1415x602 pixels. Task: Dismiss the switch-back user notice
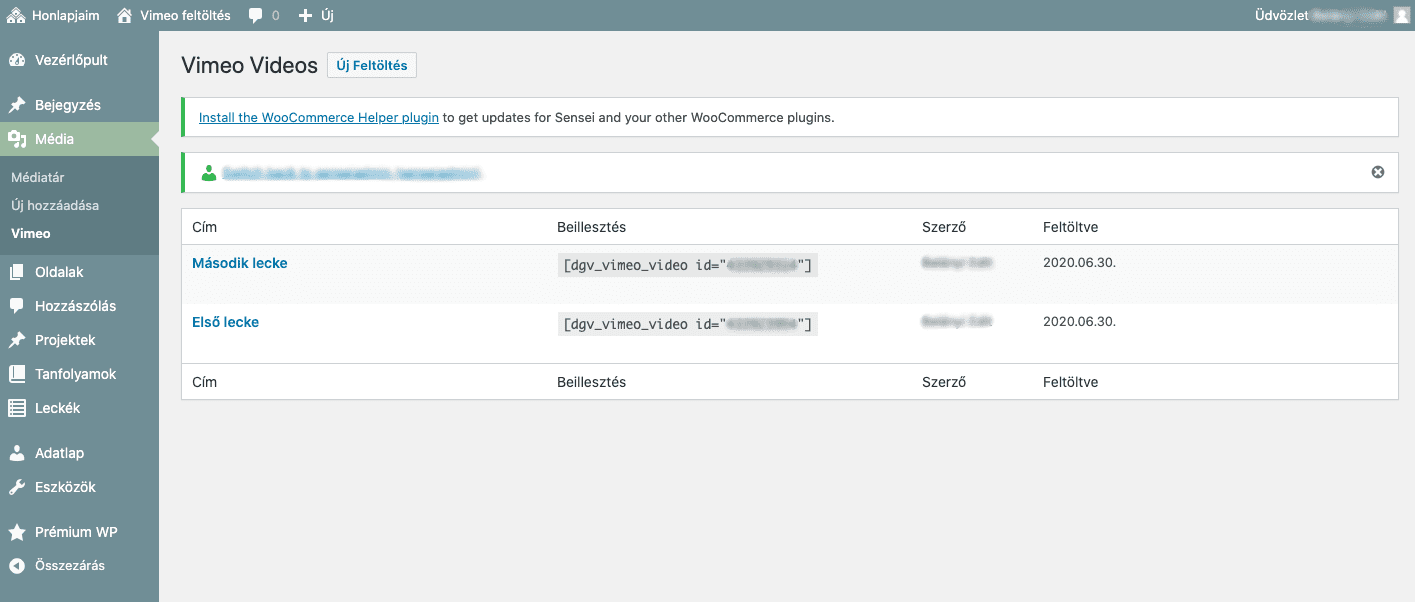click(1378, 172)
